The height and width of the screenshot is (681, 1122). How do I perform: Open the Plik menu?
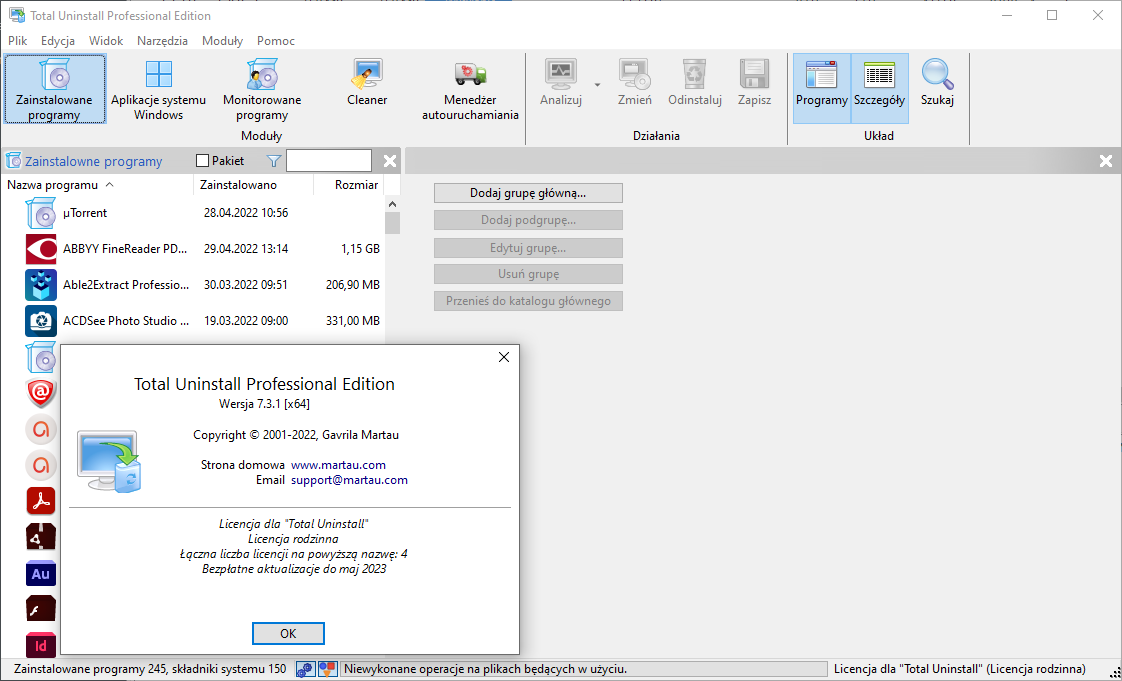(x=18, y=41)
